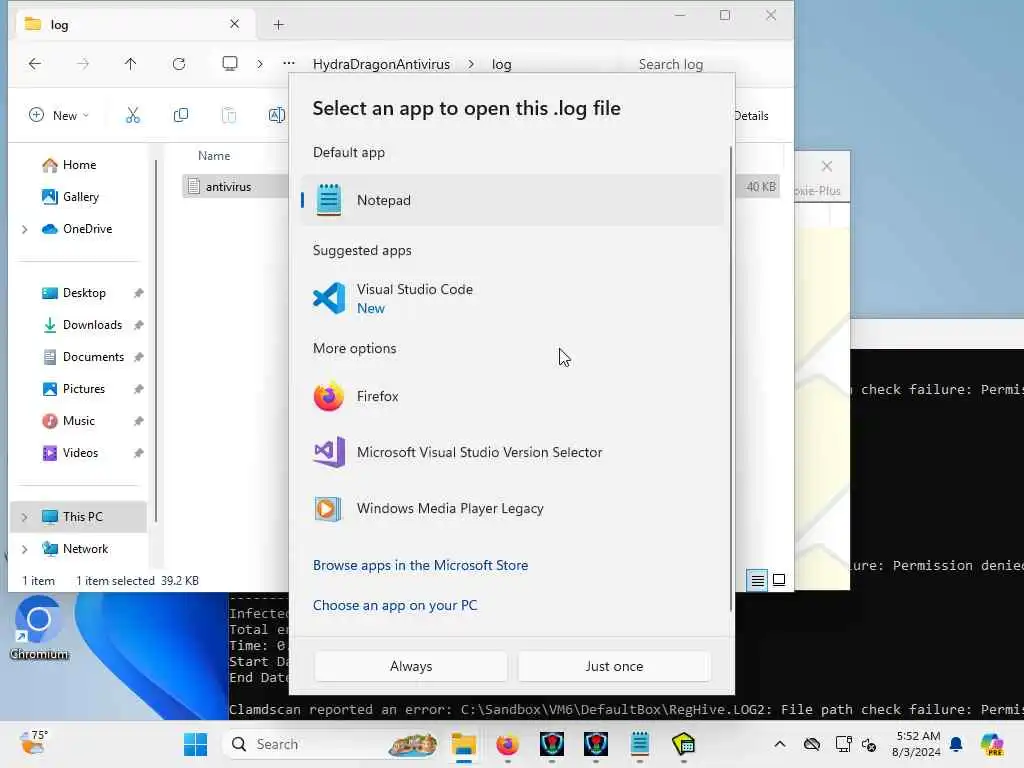
Task: Click Browse apps in the Microsoft Store
Action: click(x=420, y=566)
